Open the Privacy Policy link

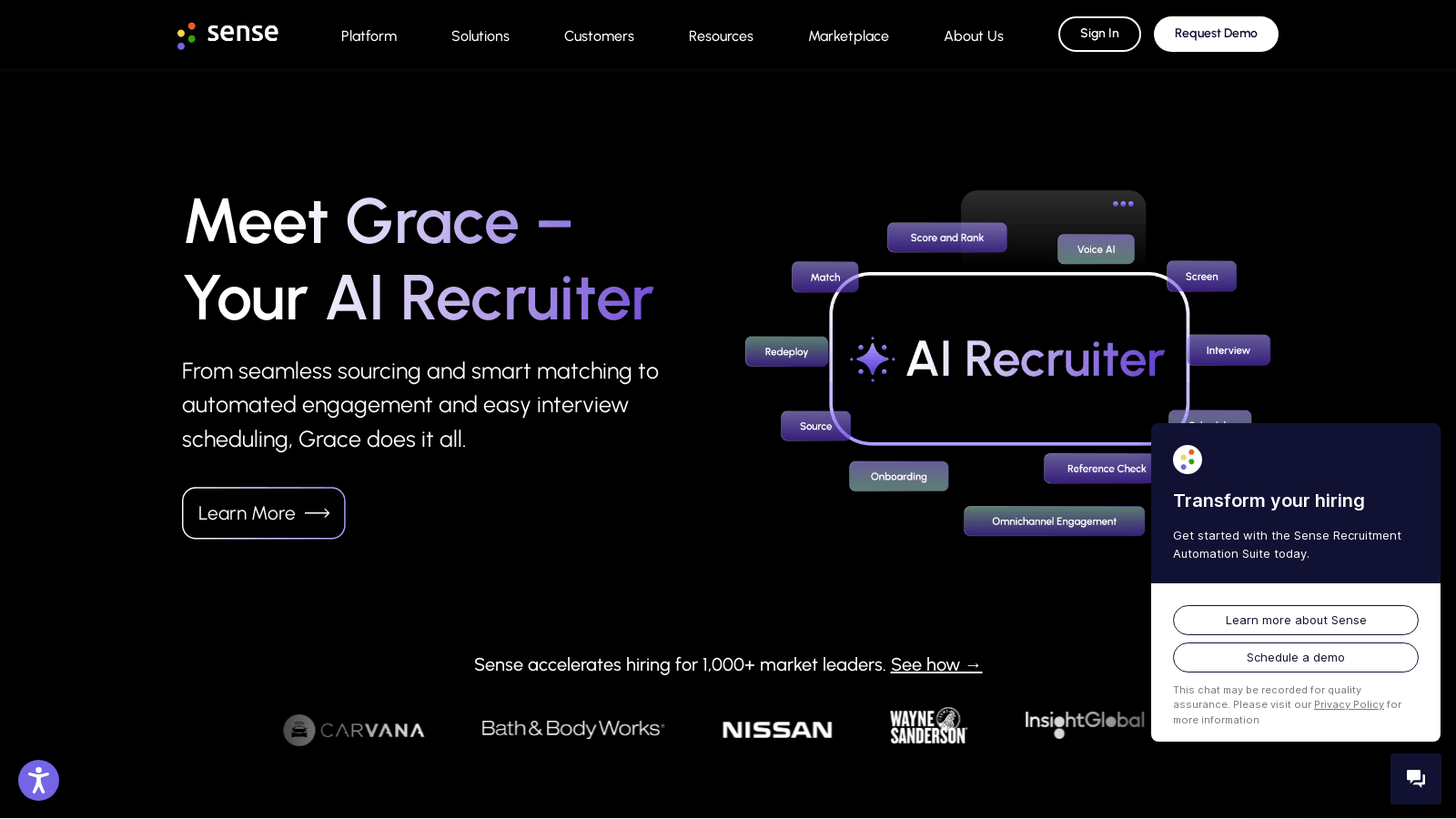click(1349, 704)
